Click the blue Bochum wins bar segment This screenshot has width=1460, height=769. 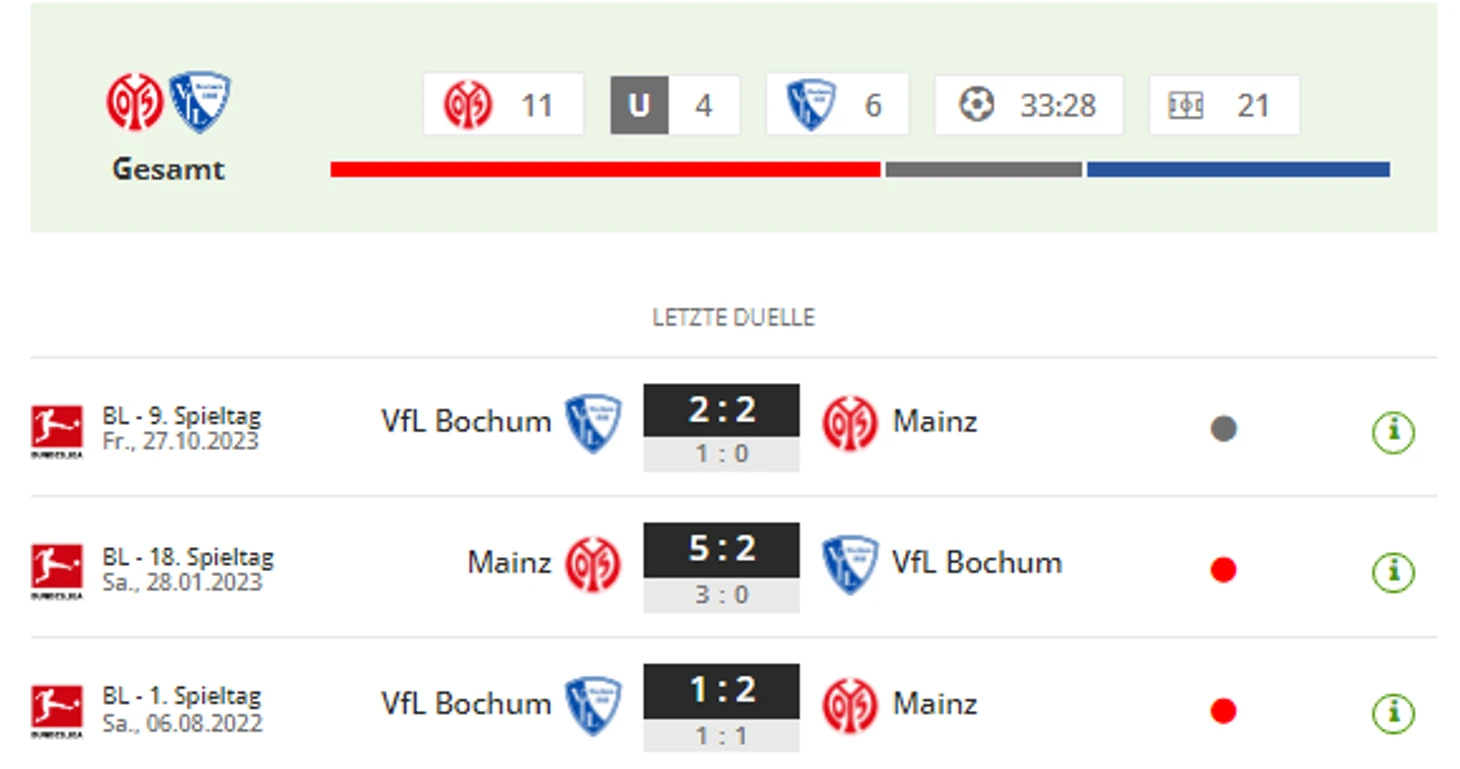[1238, 170]
